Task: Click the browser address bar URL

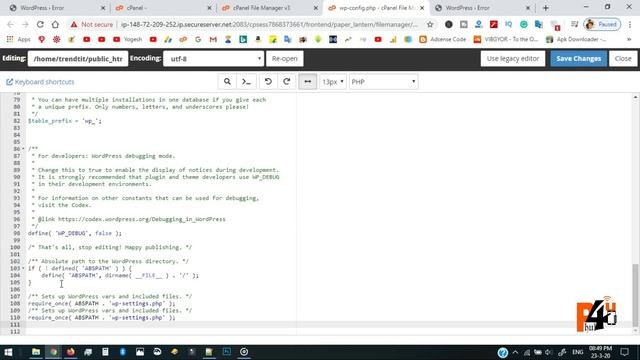Action: tap(269, 24)
